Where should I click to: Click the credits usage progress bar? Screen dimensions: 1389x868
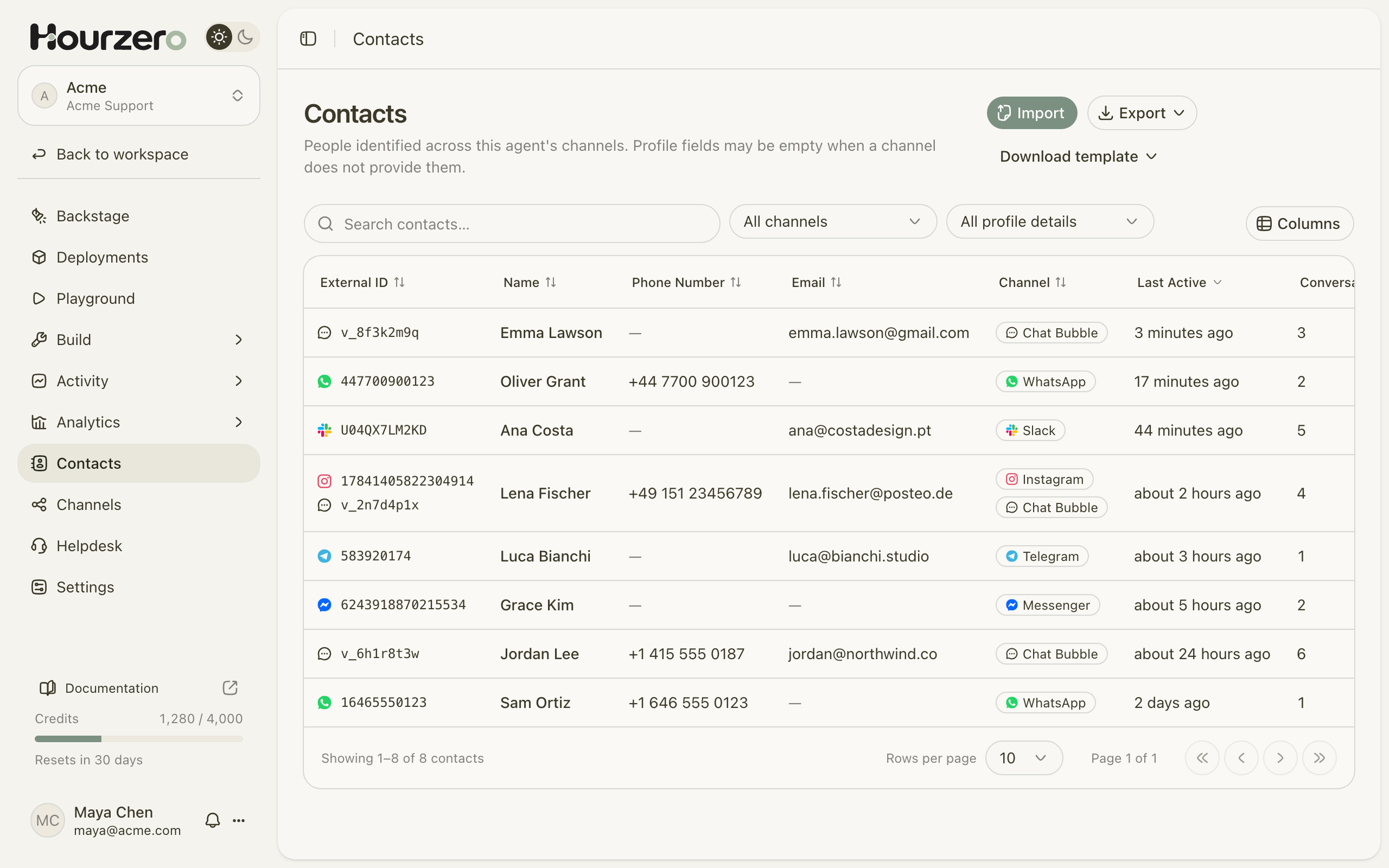click(x=139, y=739)
